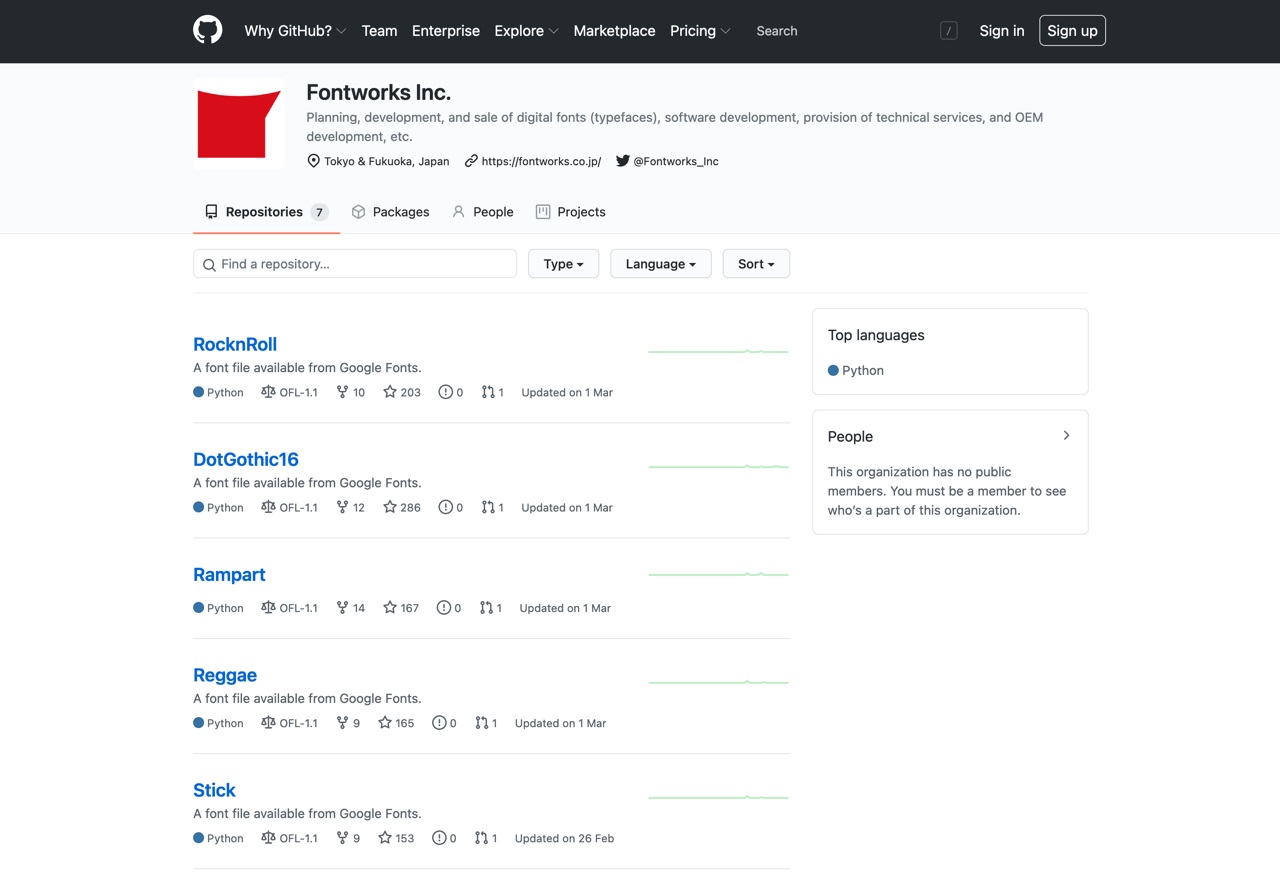
Task: Switch to the Packages tab
Action: 390,212
